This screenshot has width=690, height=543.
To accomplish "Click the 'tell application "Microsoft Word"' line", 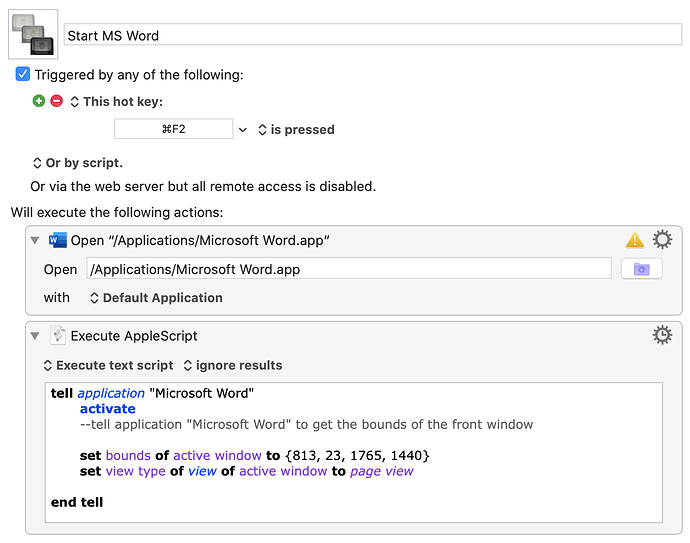I will pos(152,393).
